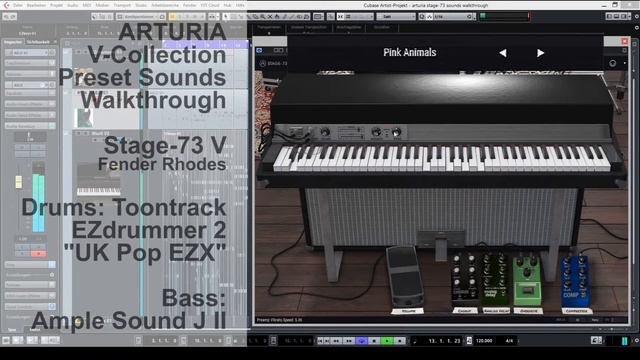Click the output level meter at bottom right
Screen dimensions: 640x360
[x=624, y=341]
